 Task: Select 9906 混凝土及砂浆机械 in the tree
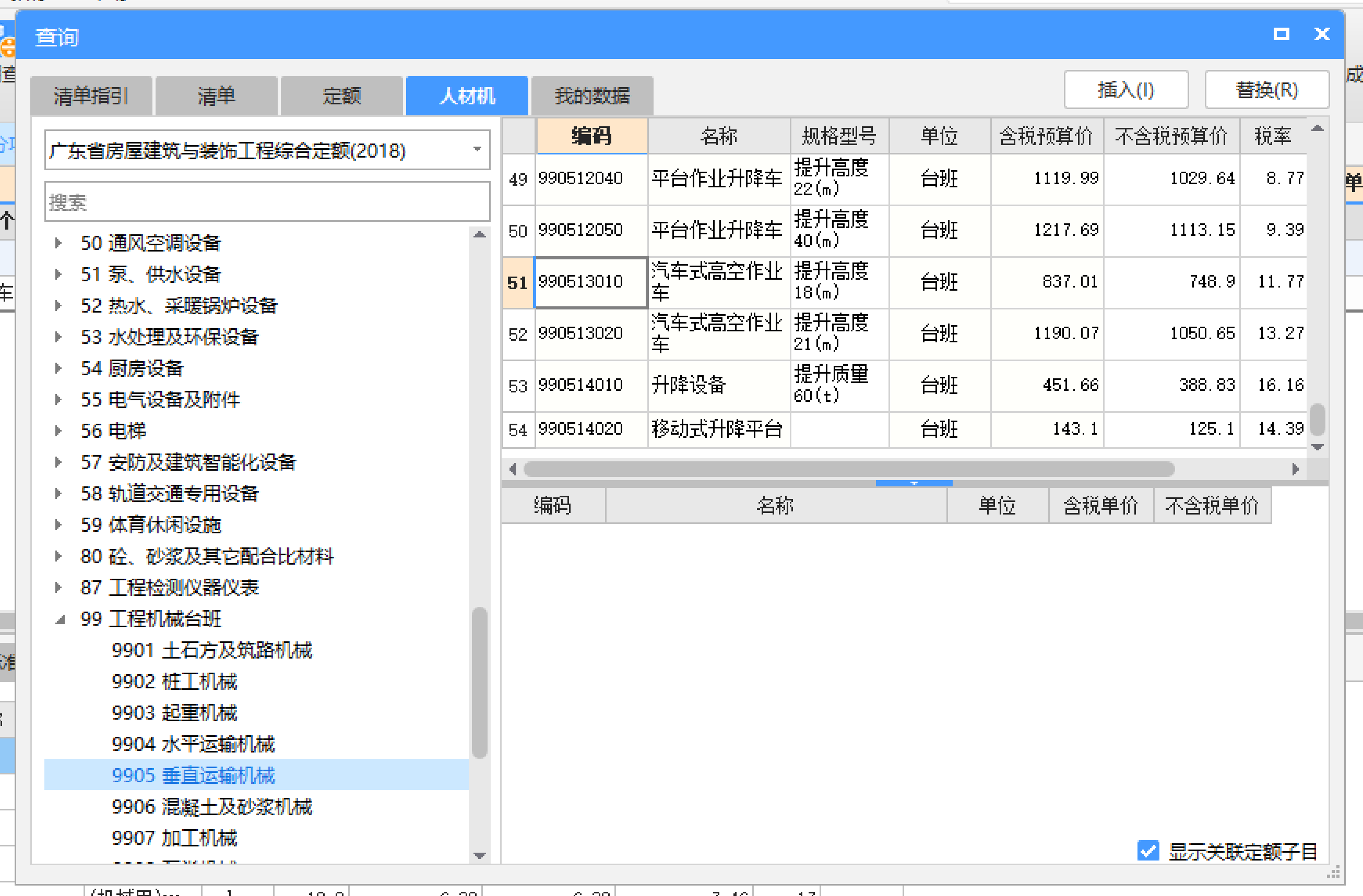click(x=212, y=807)
